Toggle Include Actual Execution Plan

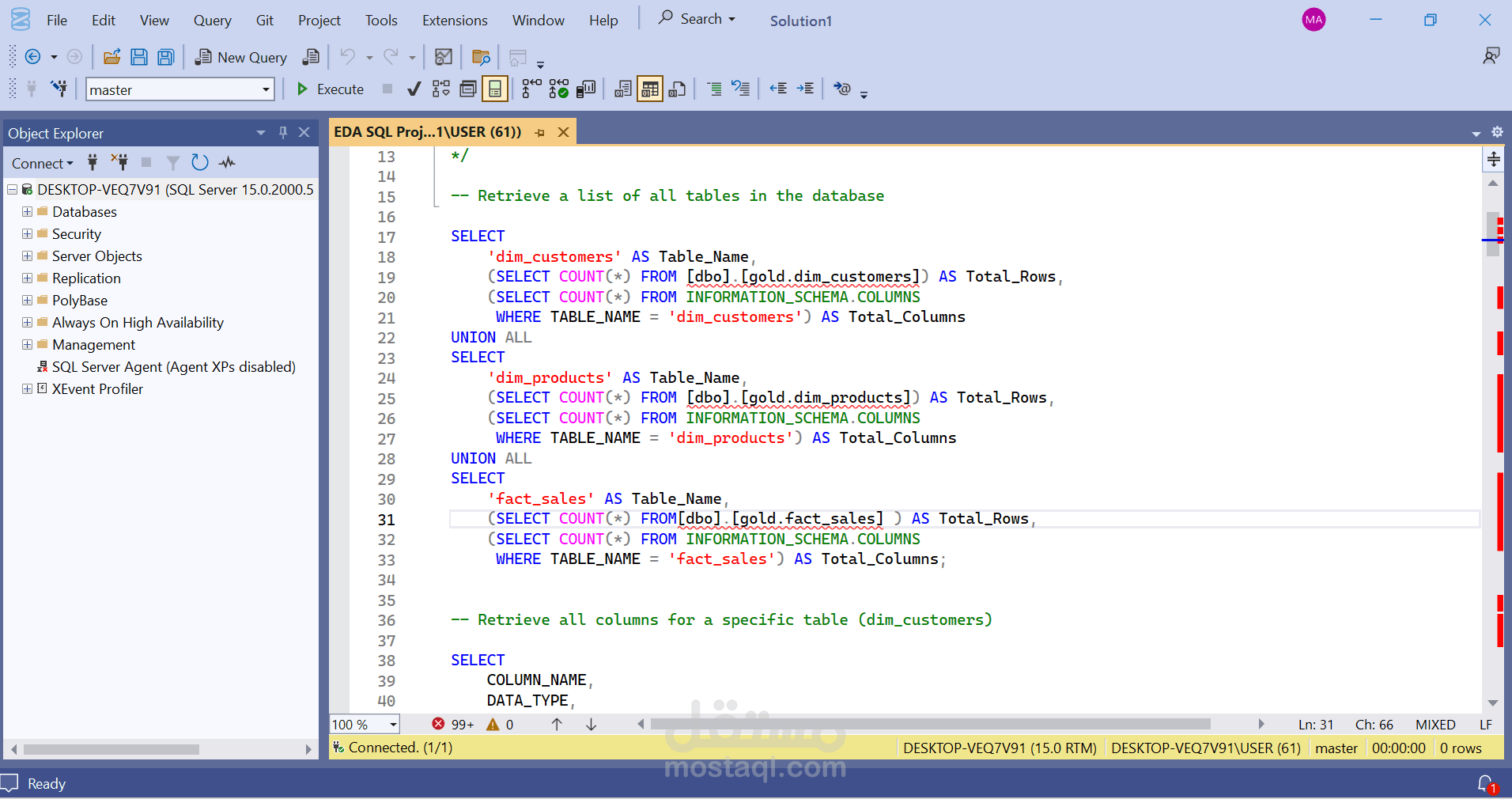point(532,89)
